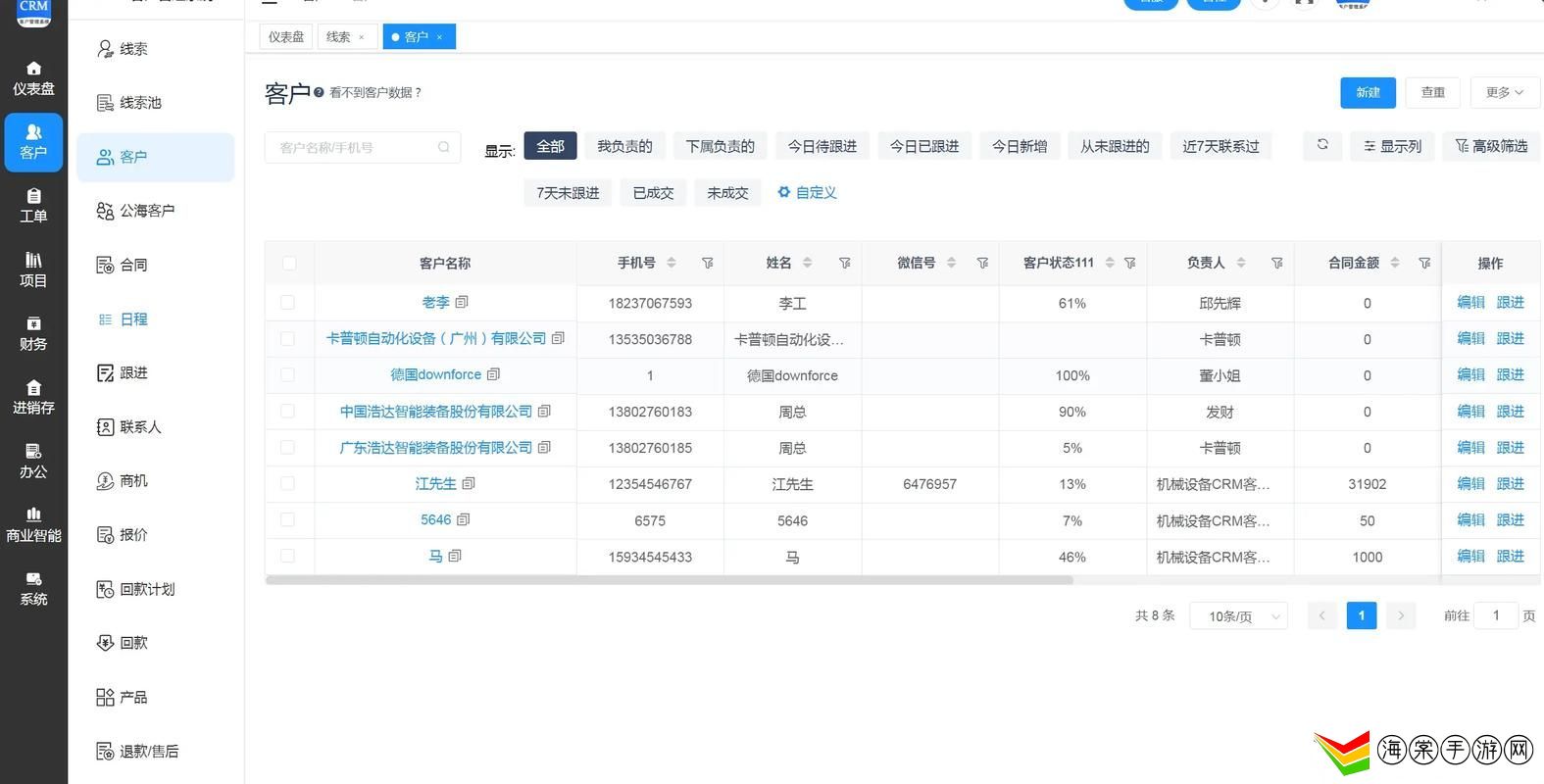Open the 江先生 customer link
The width and height of the screenshot is (1544, 784).
435,483
